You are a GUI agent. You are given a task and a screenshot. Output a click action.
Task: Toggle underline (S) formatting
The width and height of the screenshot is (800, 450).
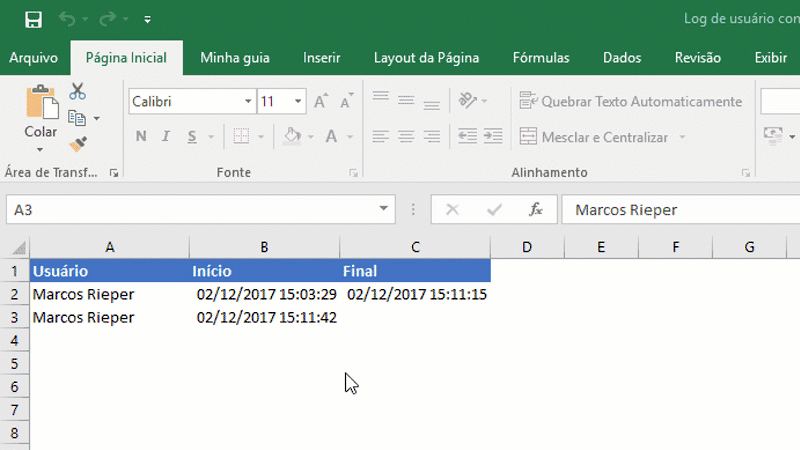[192, 136]
